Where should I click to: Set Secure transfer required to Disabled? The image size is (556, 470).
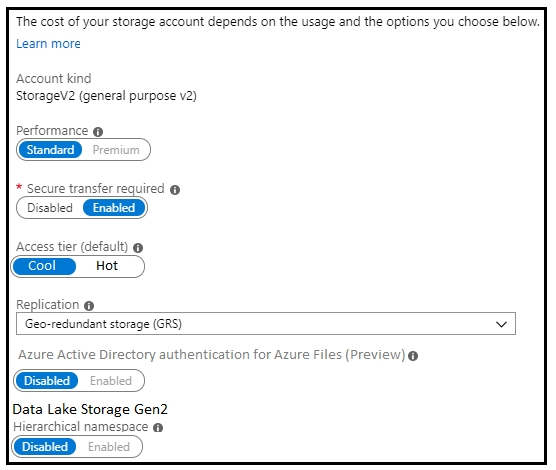[50, 208]
